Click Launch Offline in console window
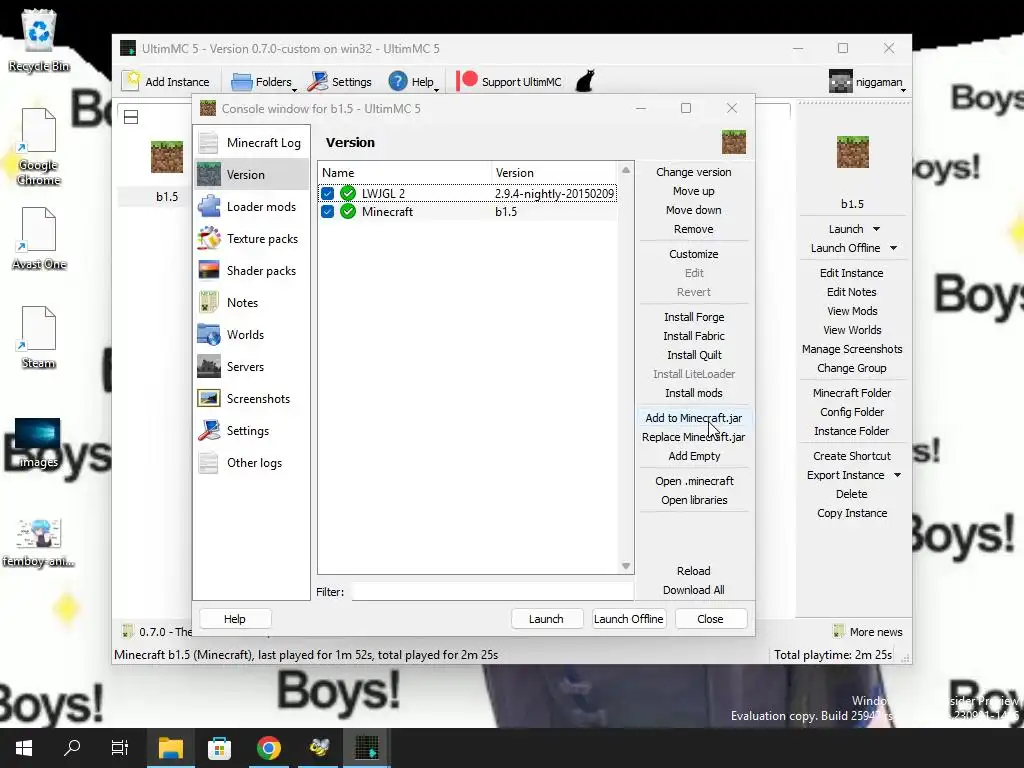 pyautogui.click(x=629, y=618)
